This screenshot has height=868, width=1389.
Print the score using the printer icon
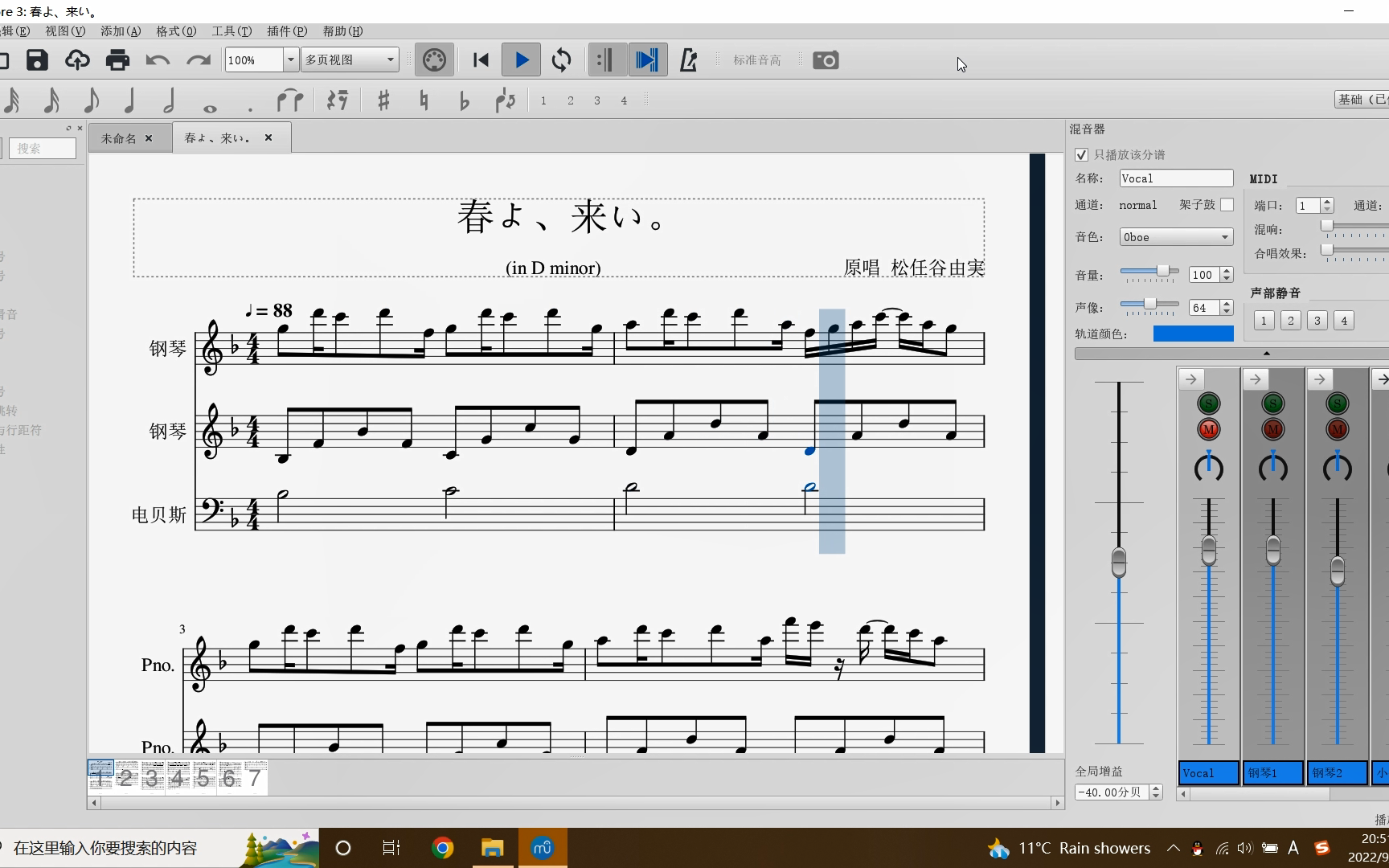(x=117, y=60)
